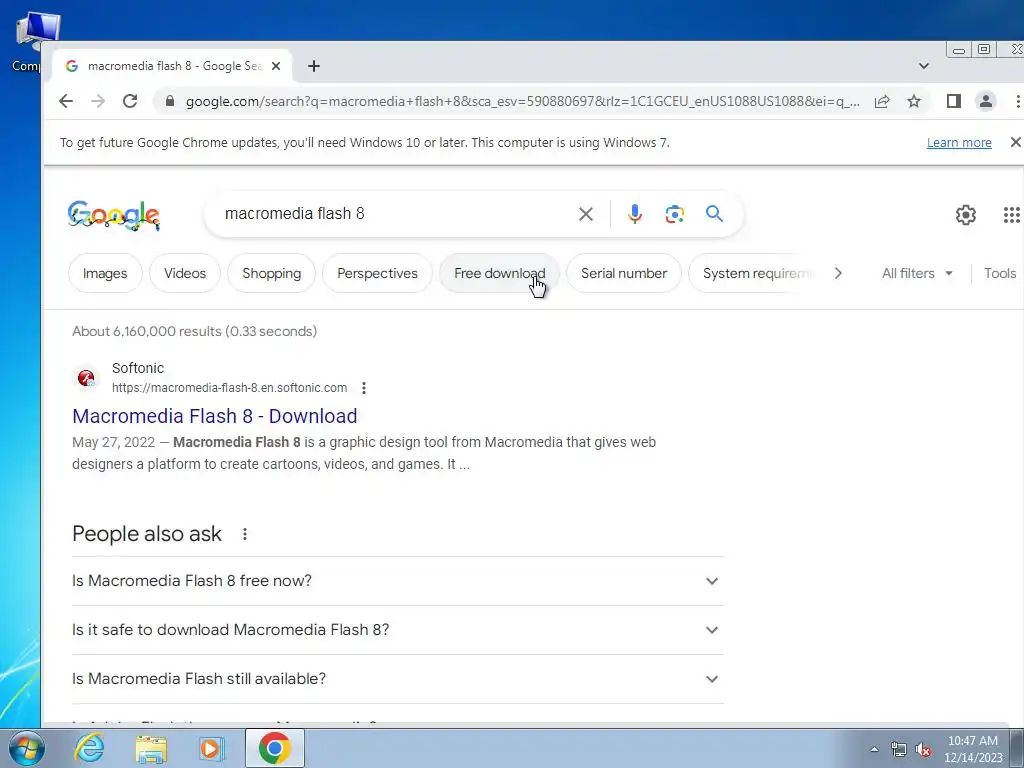Screen dimensions: 1024x768
Task: Open the taskbar clock showing 10:47 AM
Action: click(x=973, y=749)
